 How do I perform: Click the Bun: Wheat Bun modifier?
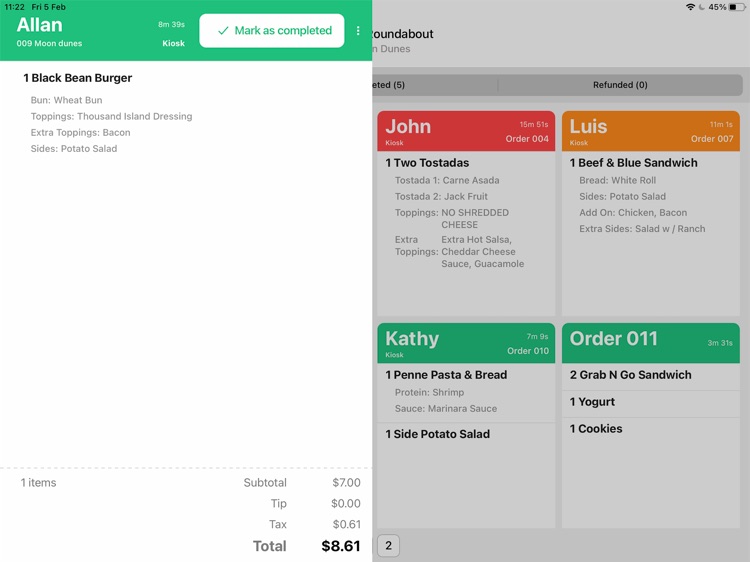coord(66,100)
